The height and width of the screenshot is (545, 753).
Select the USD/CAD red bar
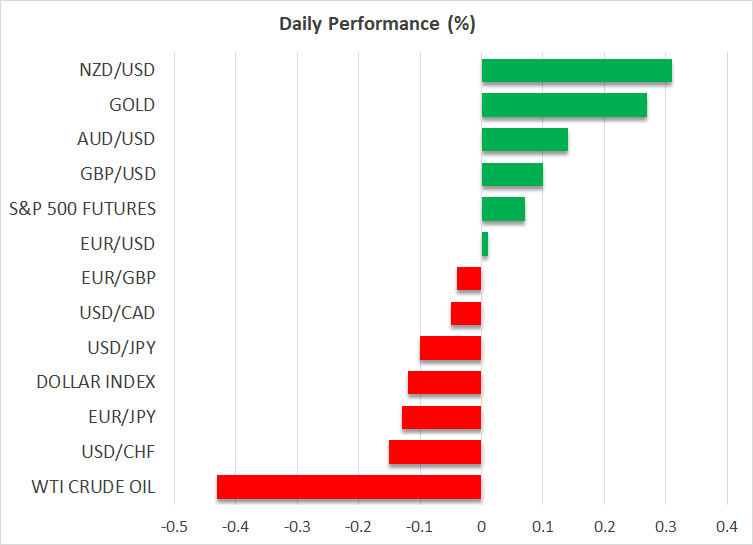tap(466, 313)
